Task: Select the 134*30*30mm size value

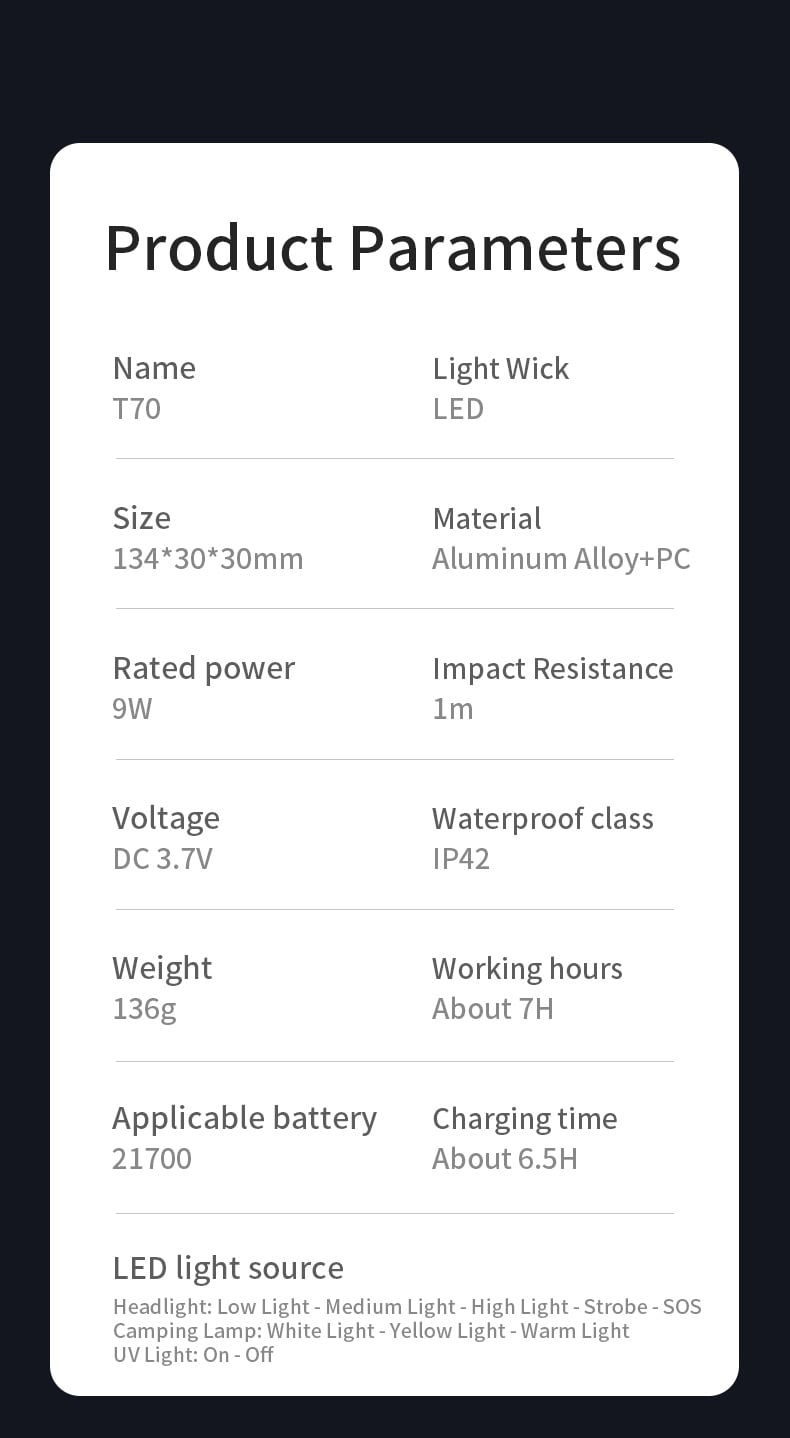Action: click(208, 558)
